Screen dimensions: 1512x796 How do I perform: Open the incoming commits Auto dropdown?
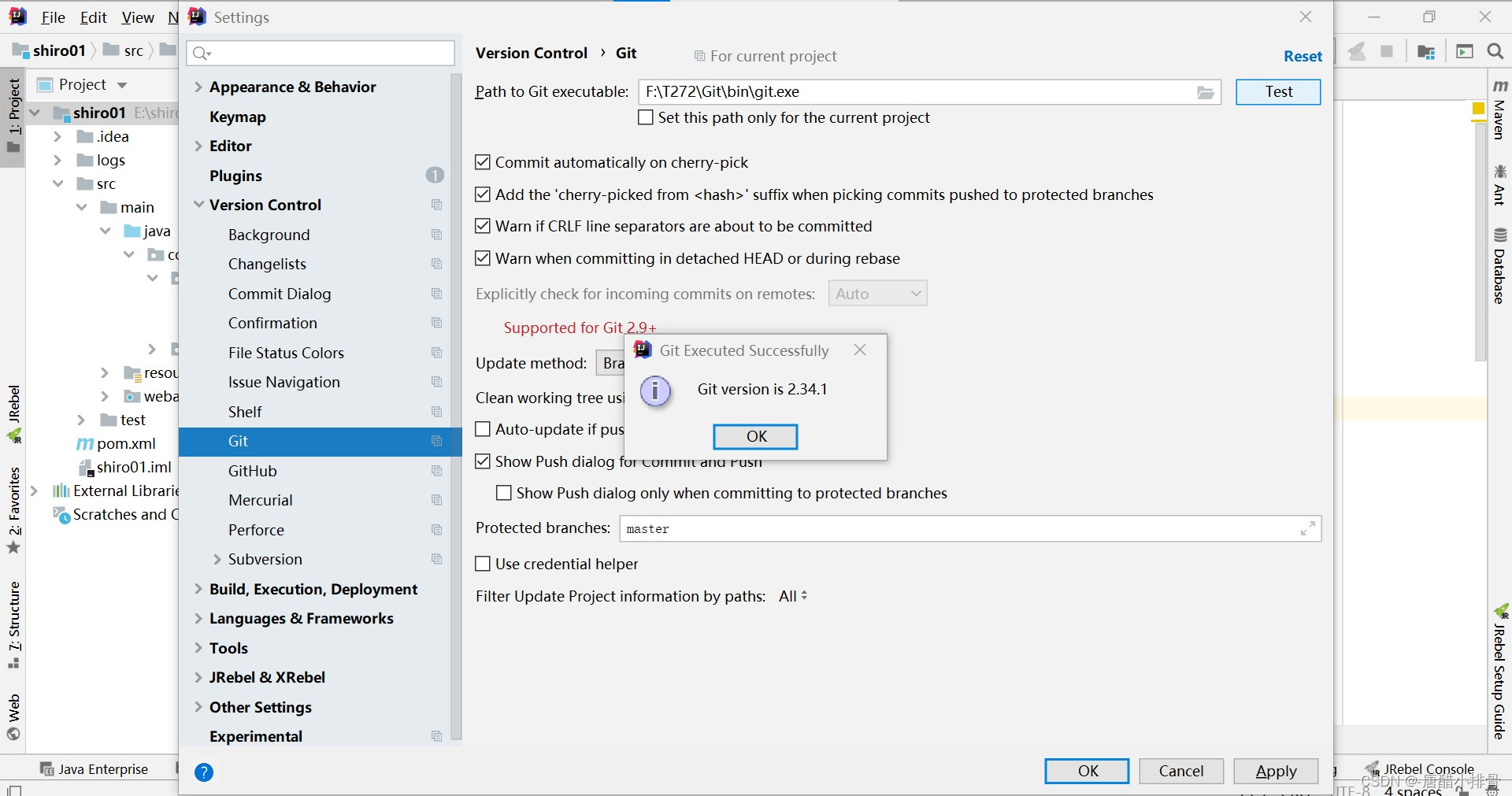tap(877, 294)
